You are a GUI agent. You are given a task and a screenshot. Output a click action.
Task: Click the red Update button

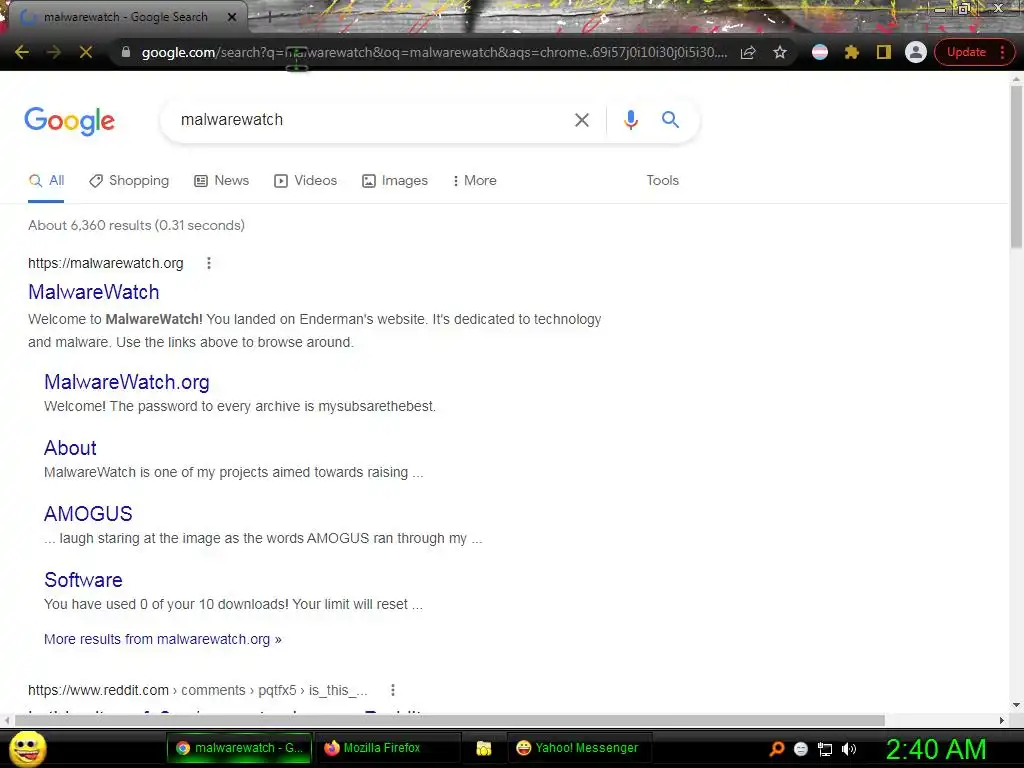coord(967,52)
